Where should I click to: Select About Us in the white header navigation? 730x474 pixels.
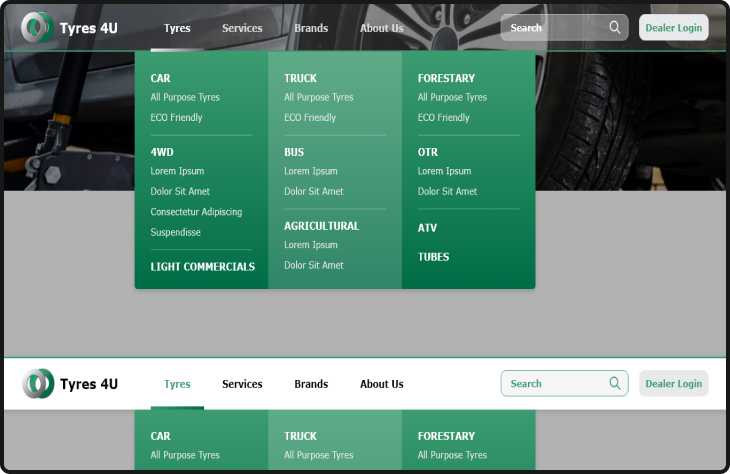(382, 384)
